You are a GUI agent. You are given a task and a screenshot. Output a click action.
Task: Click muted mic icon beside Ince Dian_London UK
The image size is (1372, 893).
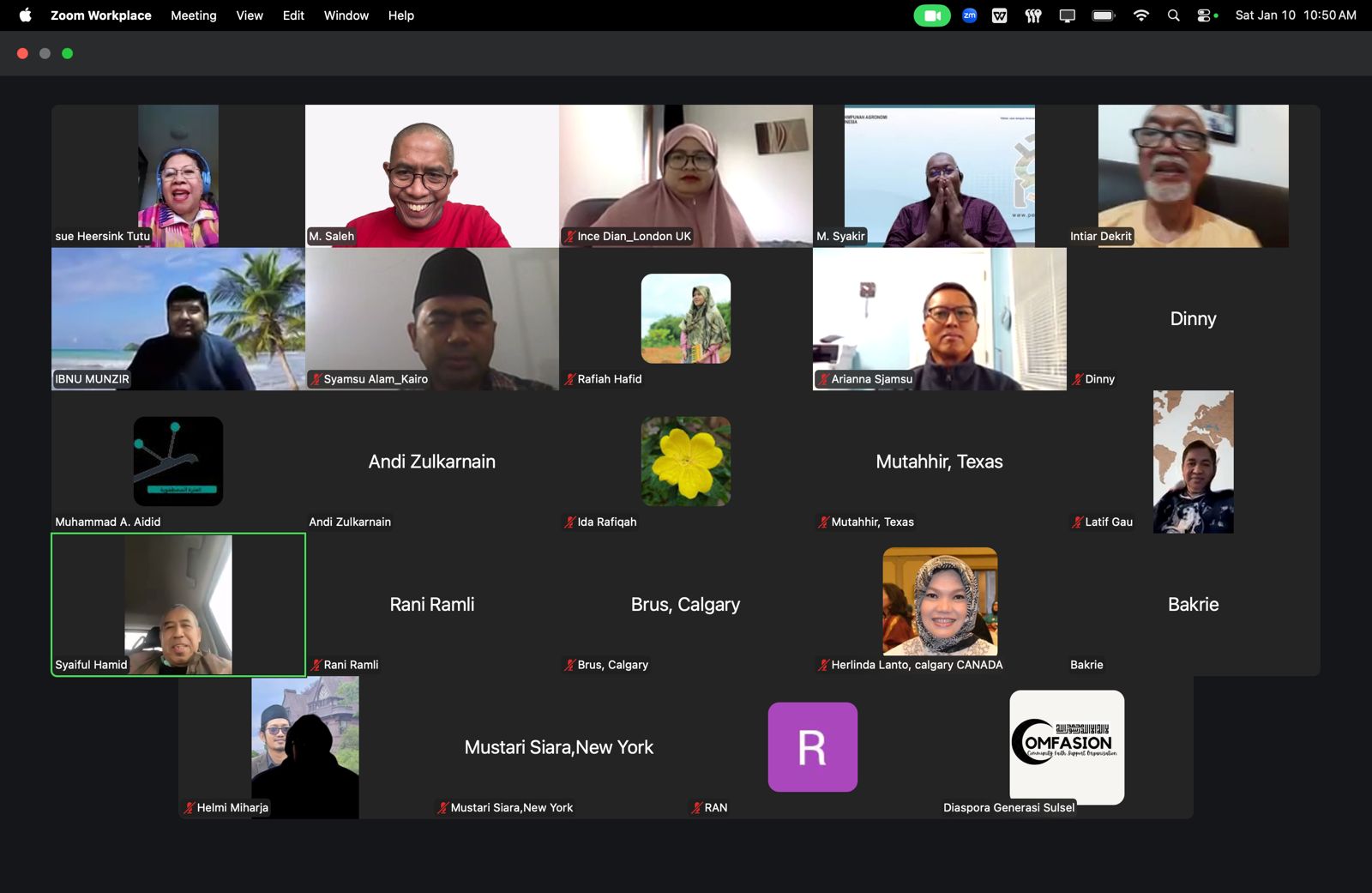pos(569,237)
